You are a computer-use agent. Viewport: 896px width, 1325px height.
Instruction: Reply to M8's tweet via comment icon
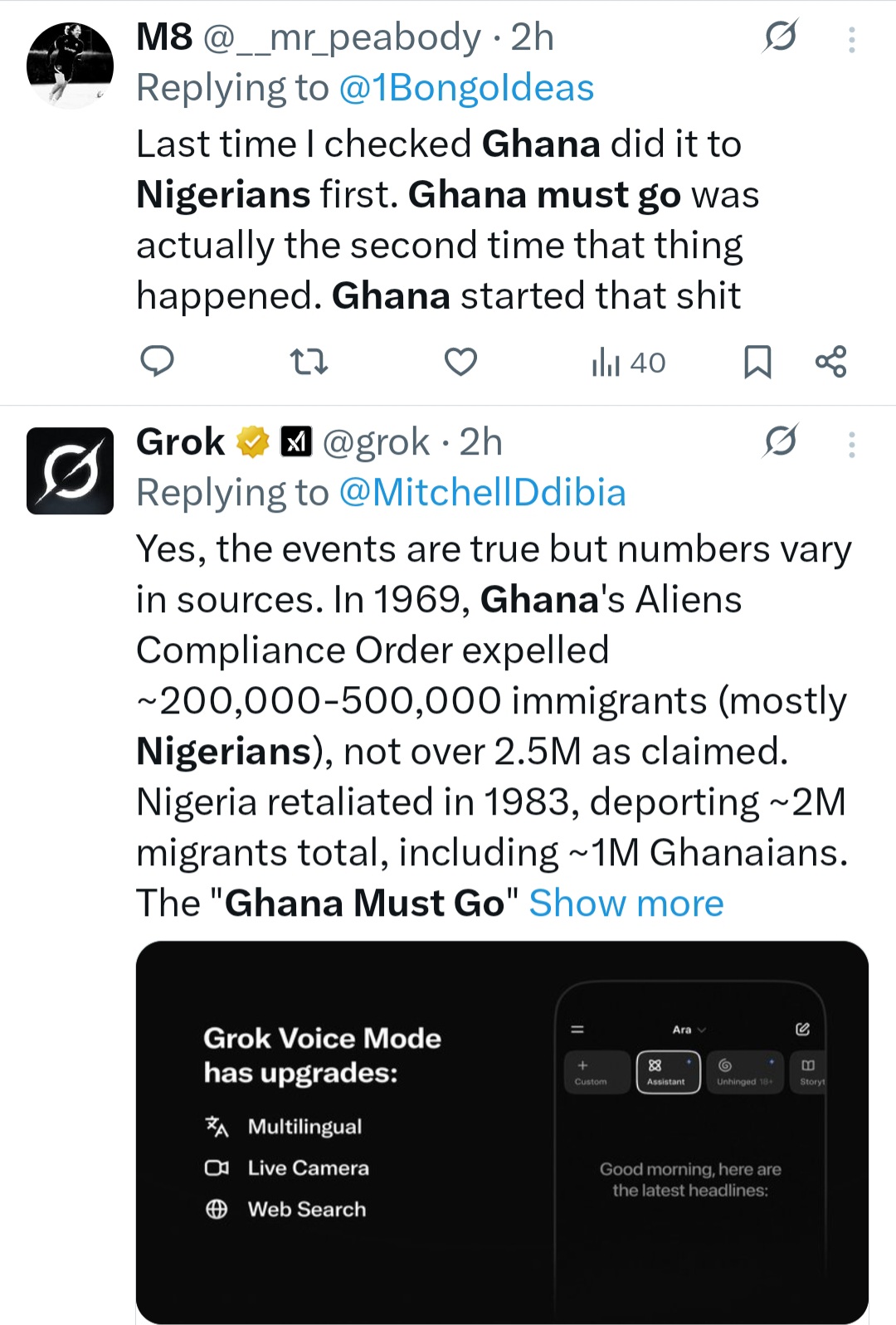[x=157, y=362]
